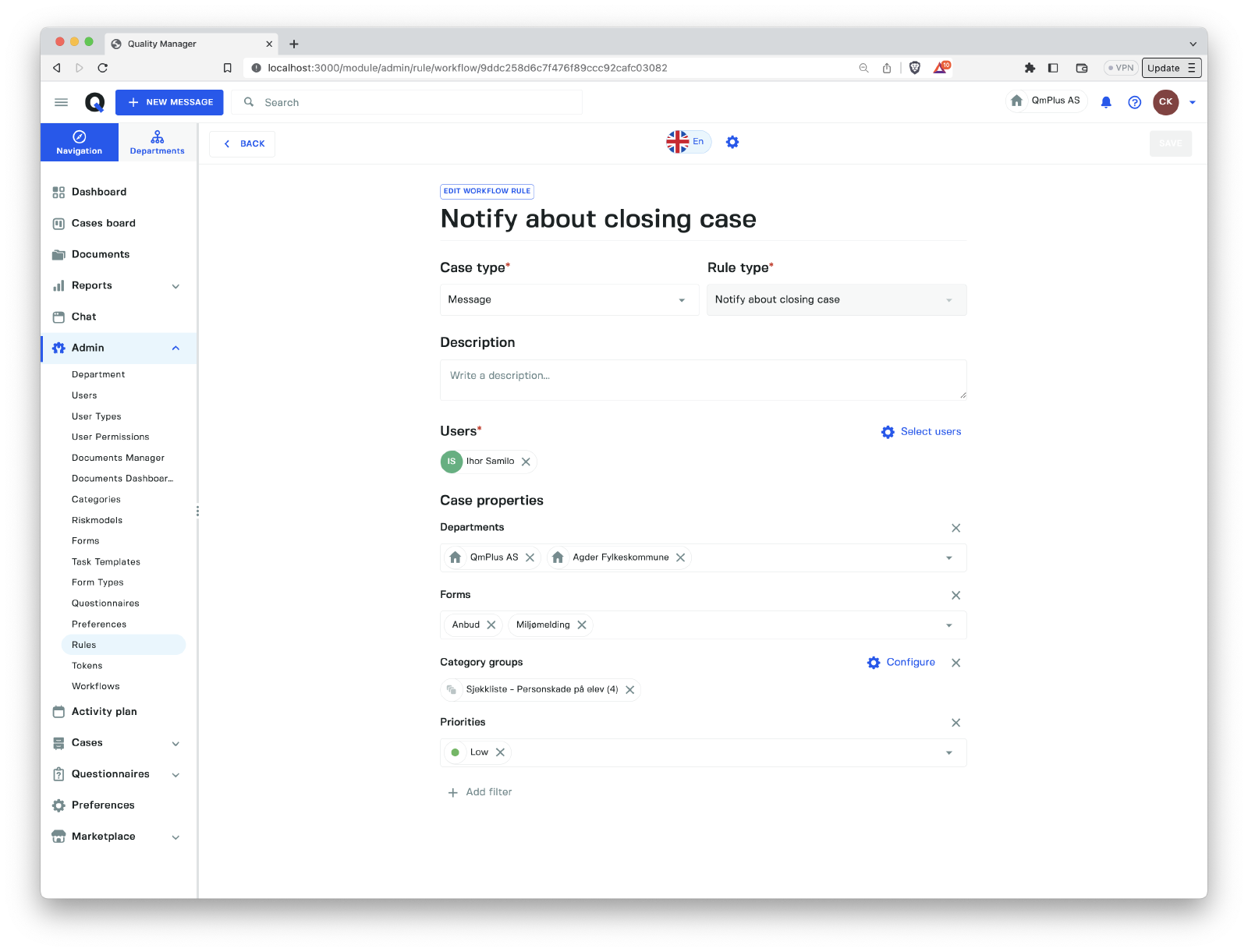This screenshot has height=952, width=1248.
Task: Switch language via En flag toggle
Action: [x=688, y=142]
